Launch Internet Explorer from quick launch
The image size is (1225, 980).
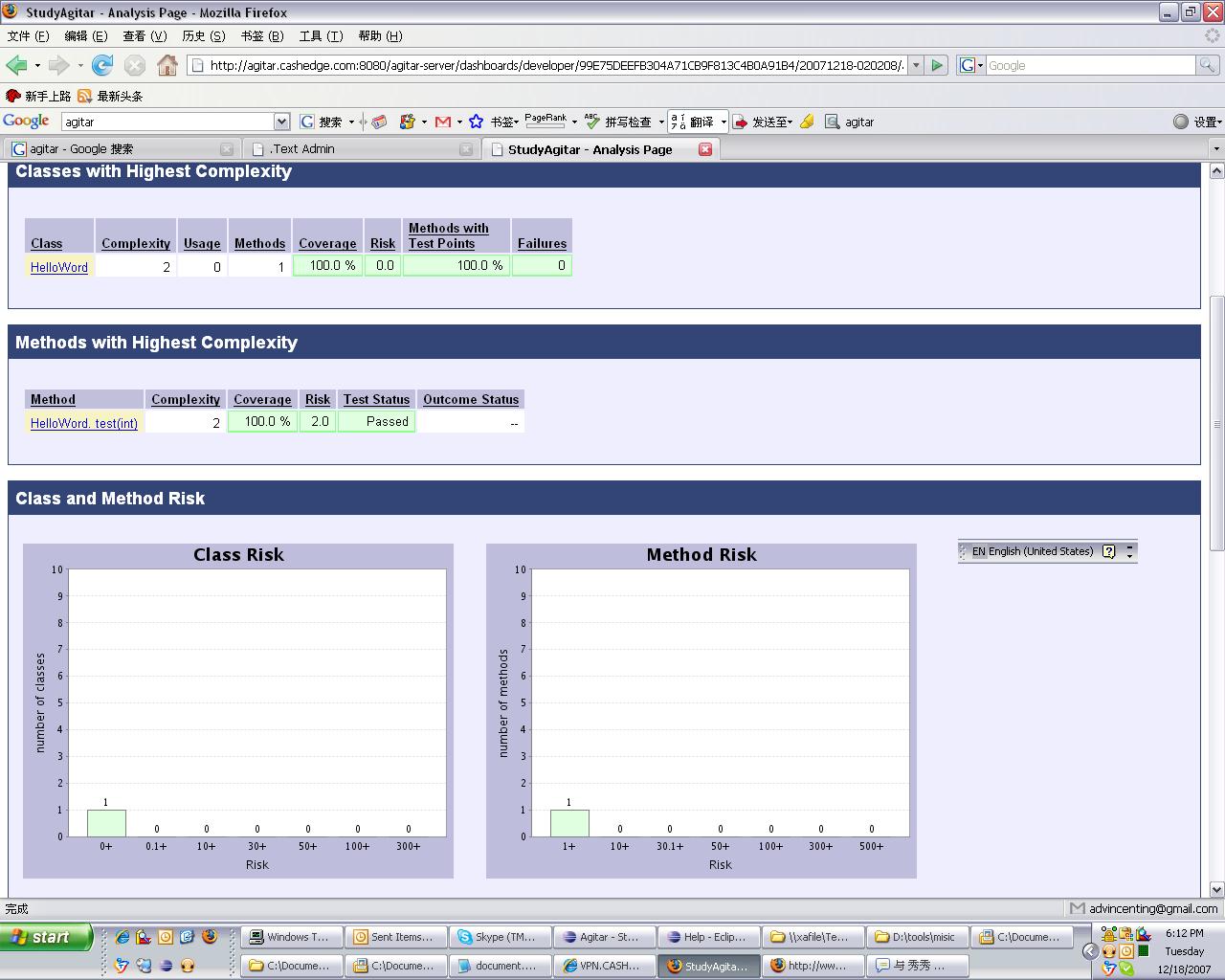[x=122, y=937]
